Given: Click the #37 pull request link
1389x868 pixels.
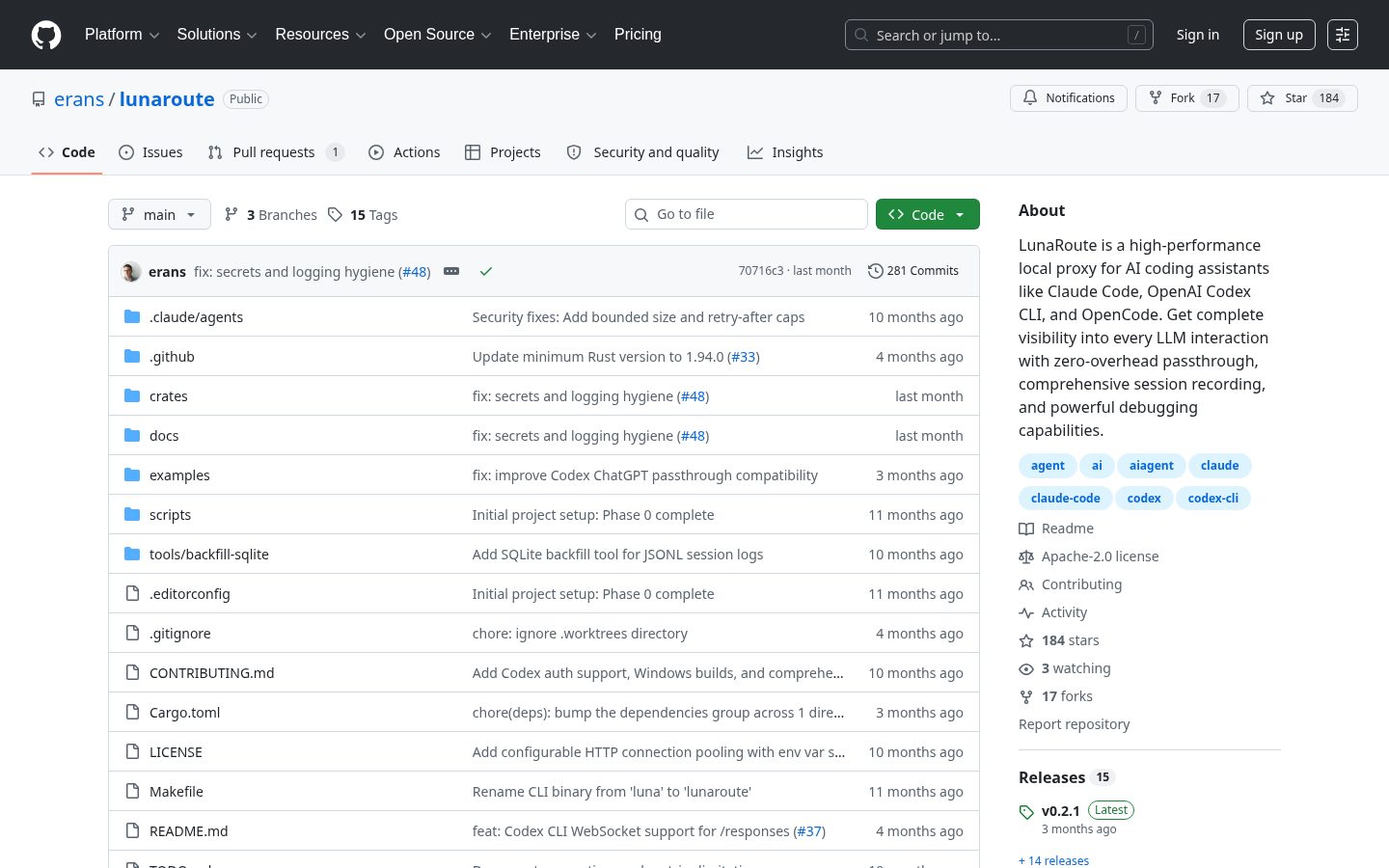Looking at the screenshot, I should (808, 831).
